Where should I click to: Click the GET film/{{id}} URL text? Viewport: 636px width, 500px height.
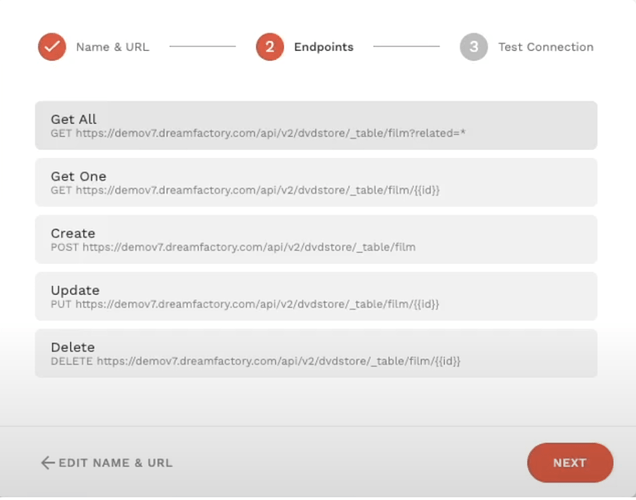click(x=245, y=190)
